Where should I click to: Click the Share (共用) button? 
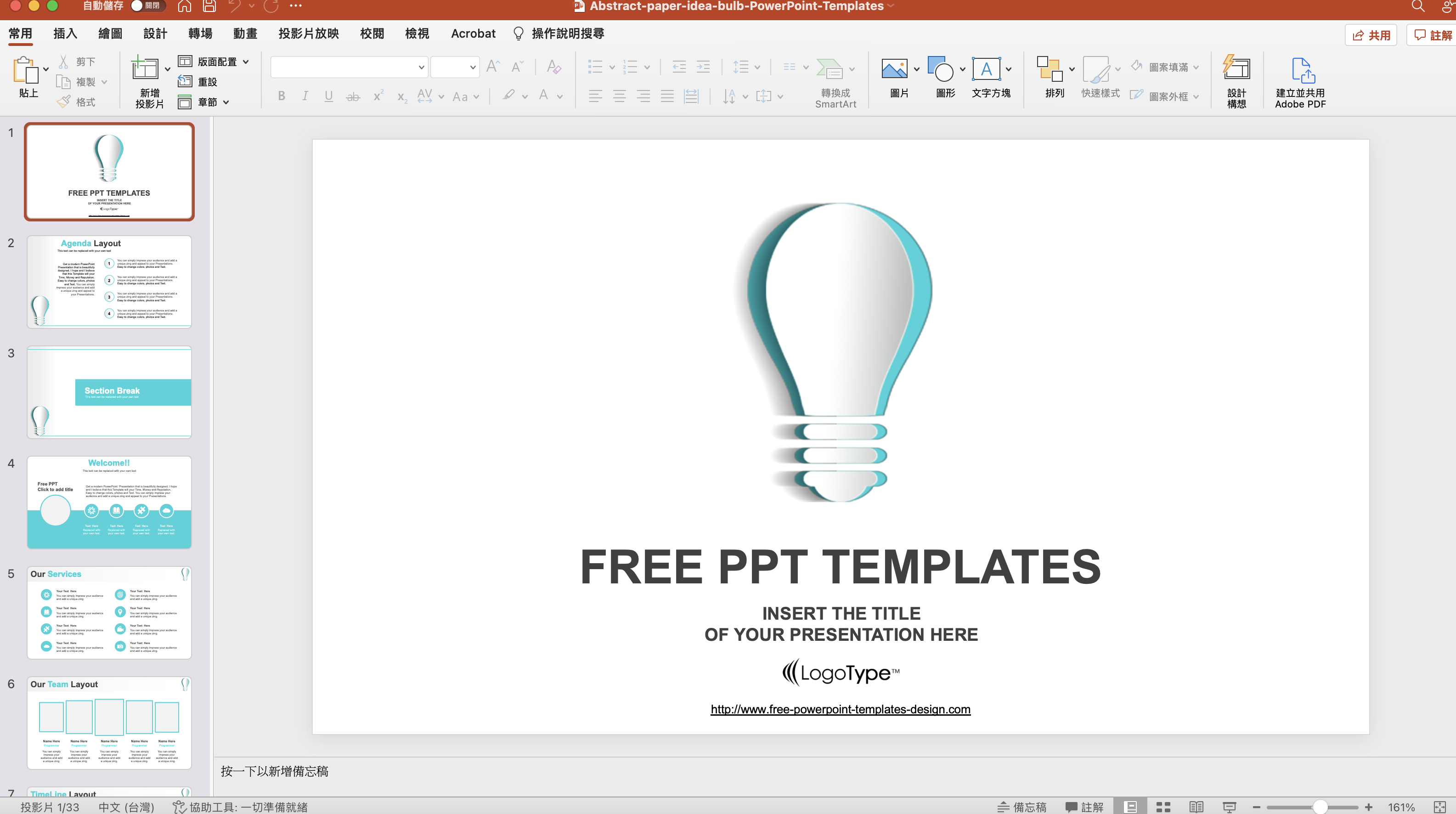click(1371, 35)
